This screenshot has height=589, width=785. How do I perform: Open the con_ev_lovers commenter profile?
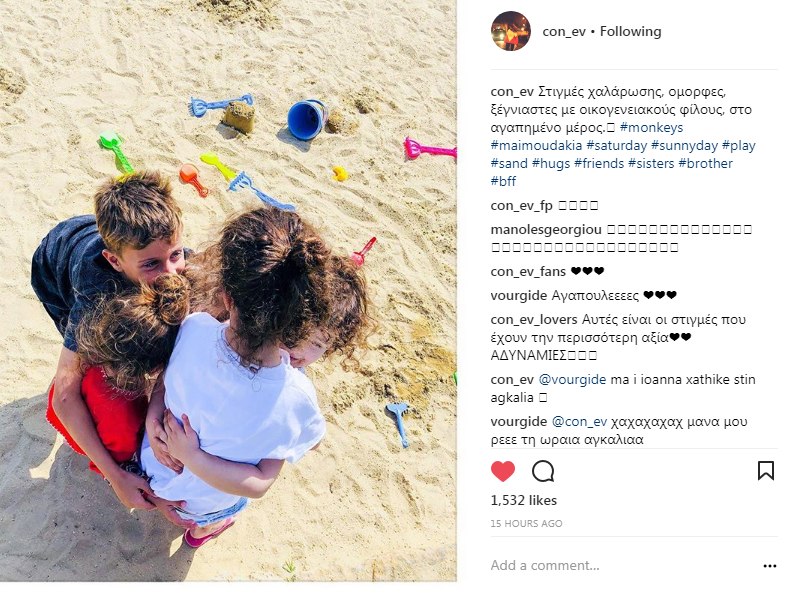tap(534, 320)
